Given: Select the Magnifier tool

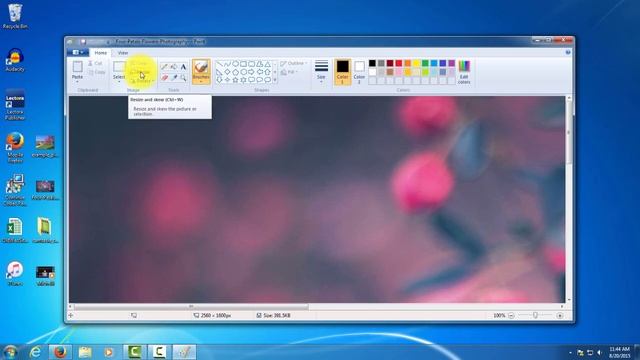Looking at the screenshot, I should tap(183, 78).
